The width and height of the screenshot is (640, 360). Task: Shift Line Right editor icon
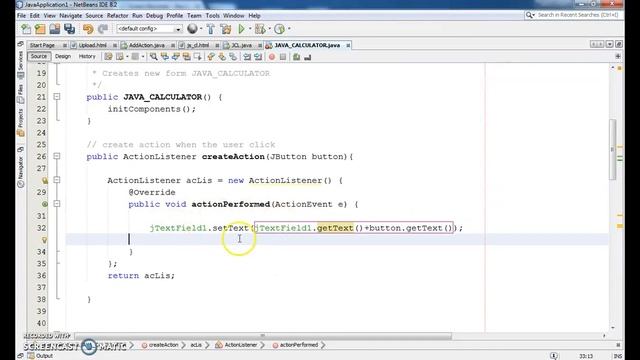pyautogui.click(x=258, y=57)
